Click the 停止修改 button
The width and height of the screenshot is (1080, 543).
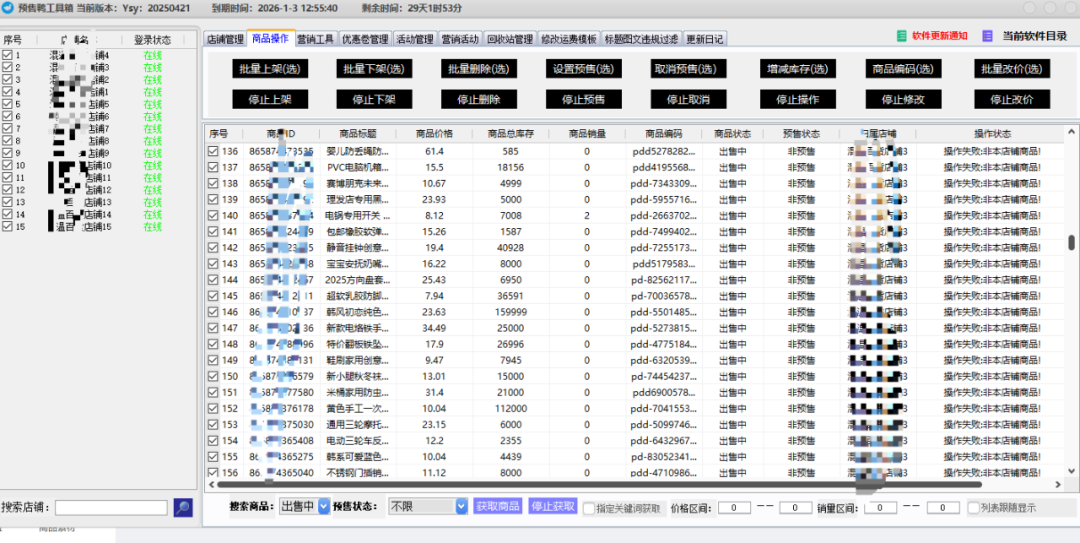coord(903,99)
